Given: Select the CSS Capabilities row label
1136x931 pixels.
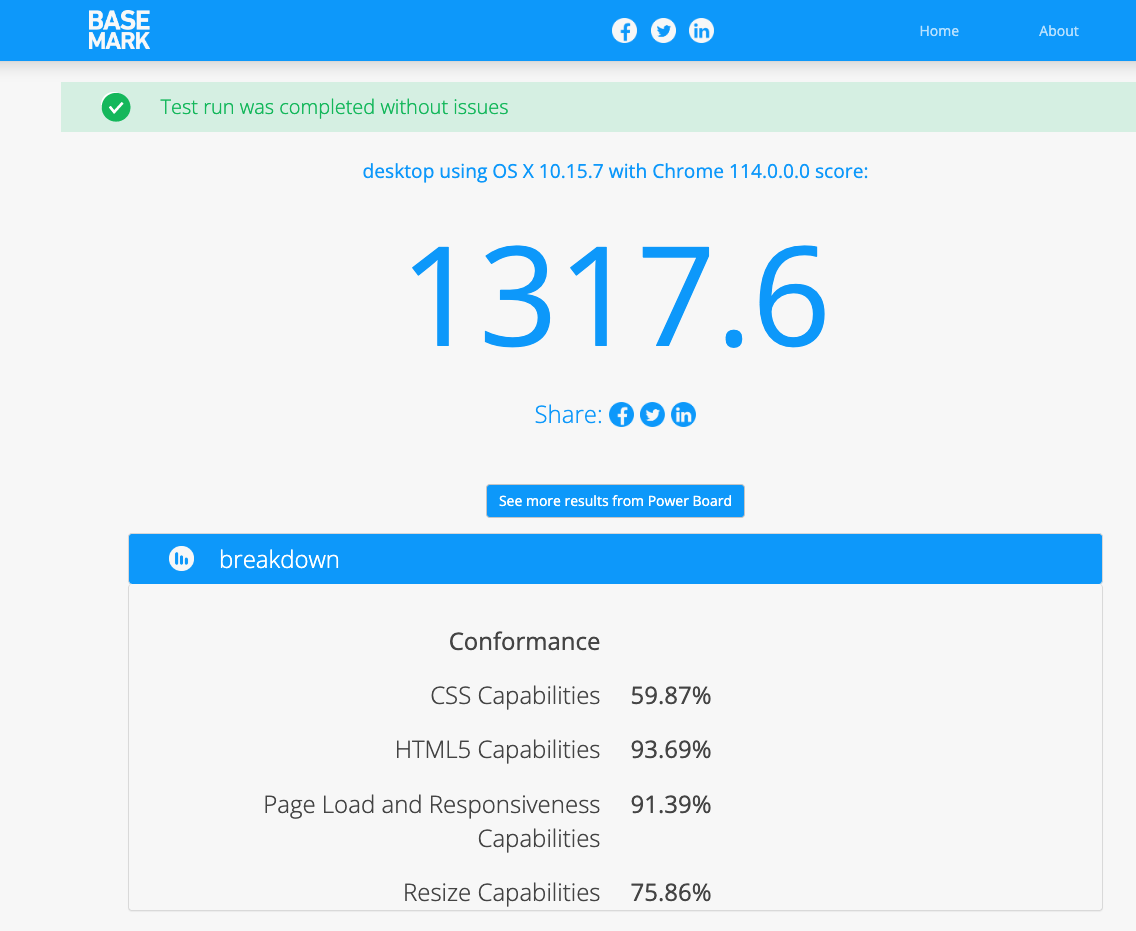Looking at the screenshot, I should pyautogui.click(x=515, y=696).
